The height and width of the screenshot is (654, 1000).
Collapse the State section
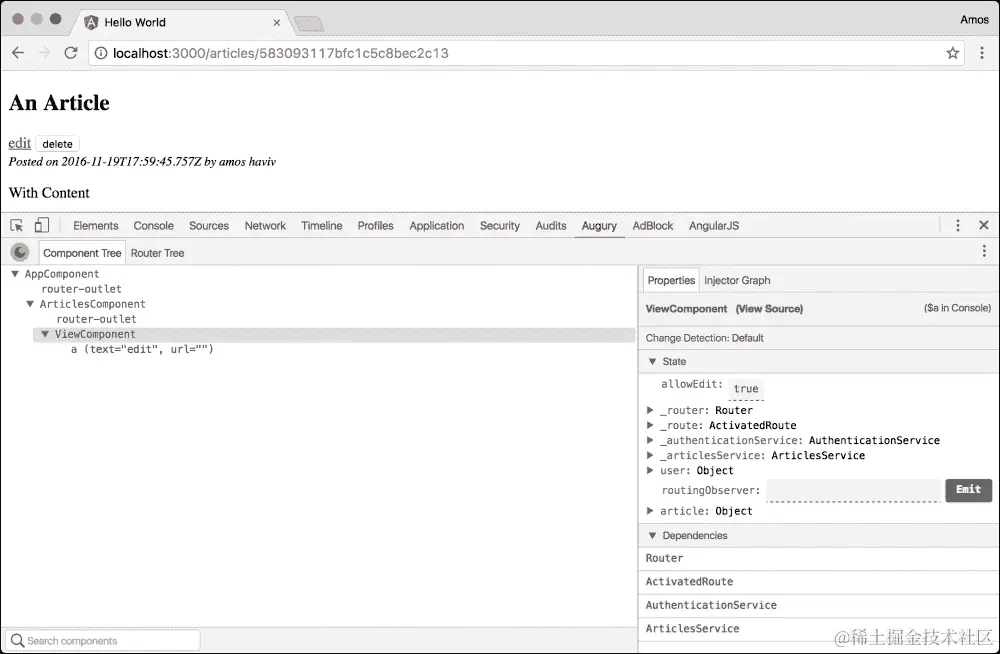pyautogui.click(x=652, y=361)
